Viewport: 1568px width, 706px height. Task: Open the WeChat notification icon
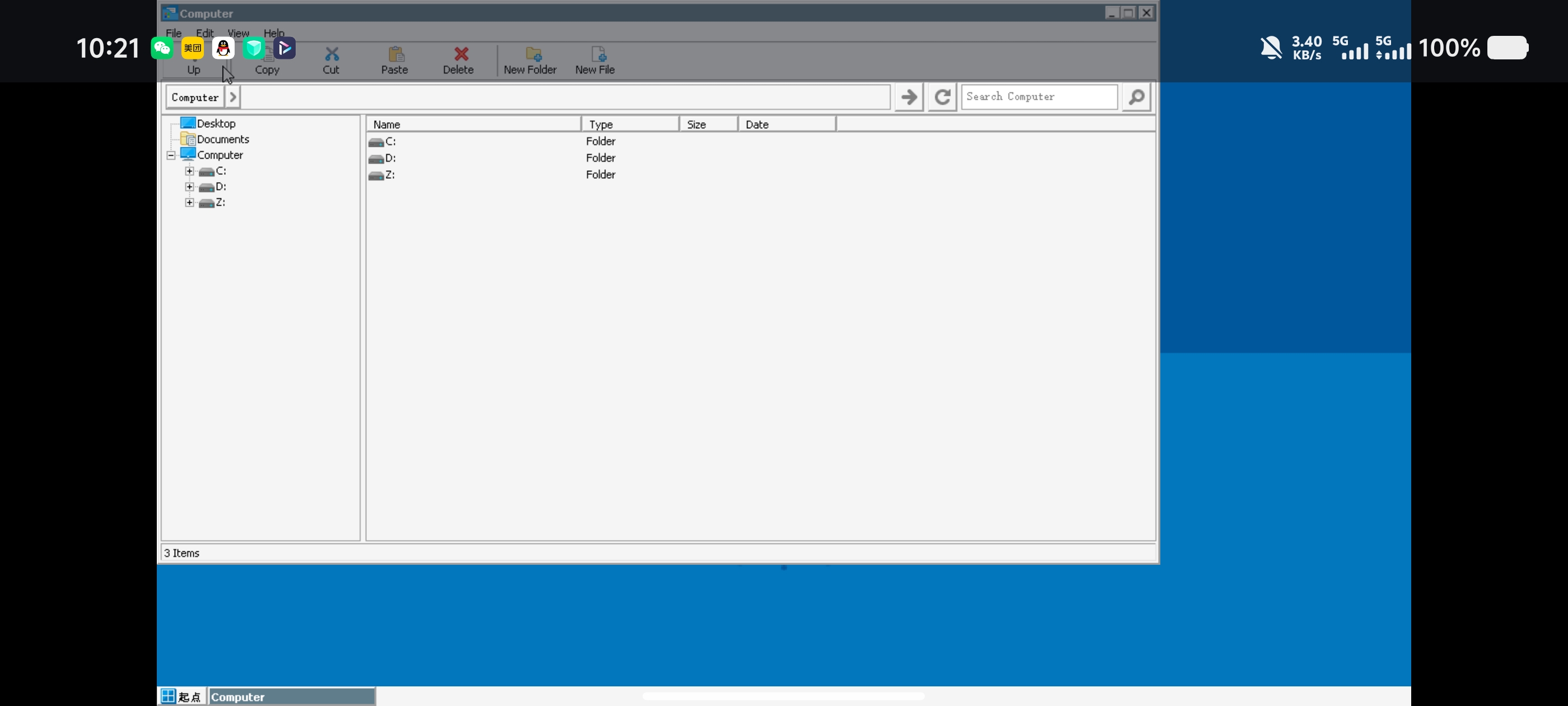coord(162,48)
